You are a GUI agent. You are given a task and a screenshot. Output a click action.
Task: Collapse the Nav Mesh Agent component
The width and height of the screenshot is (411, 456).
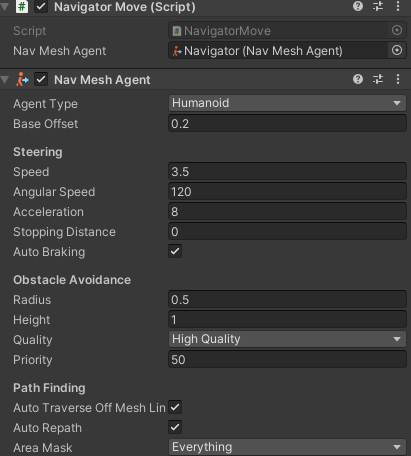5,80
